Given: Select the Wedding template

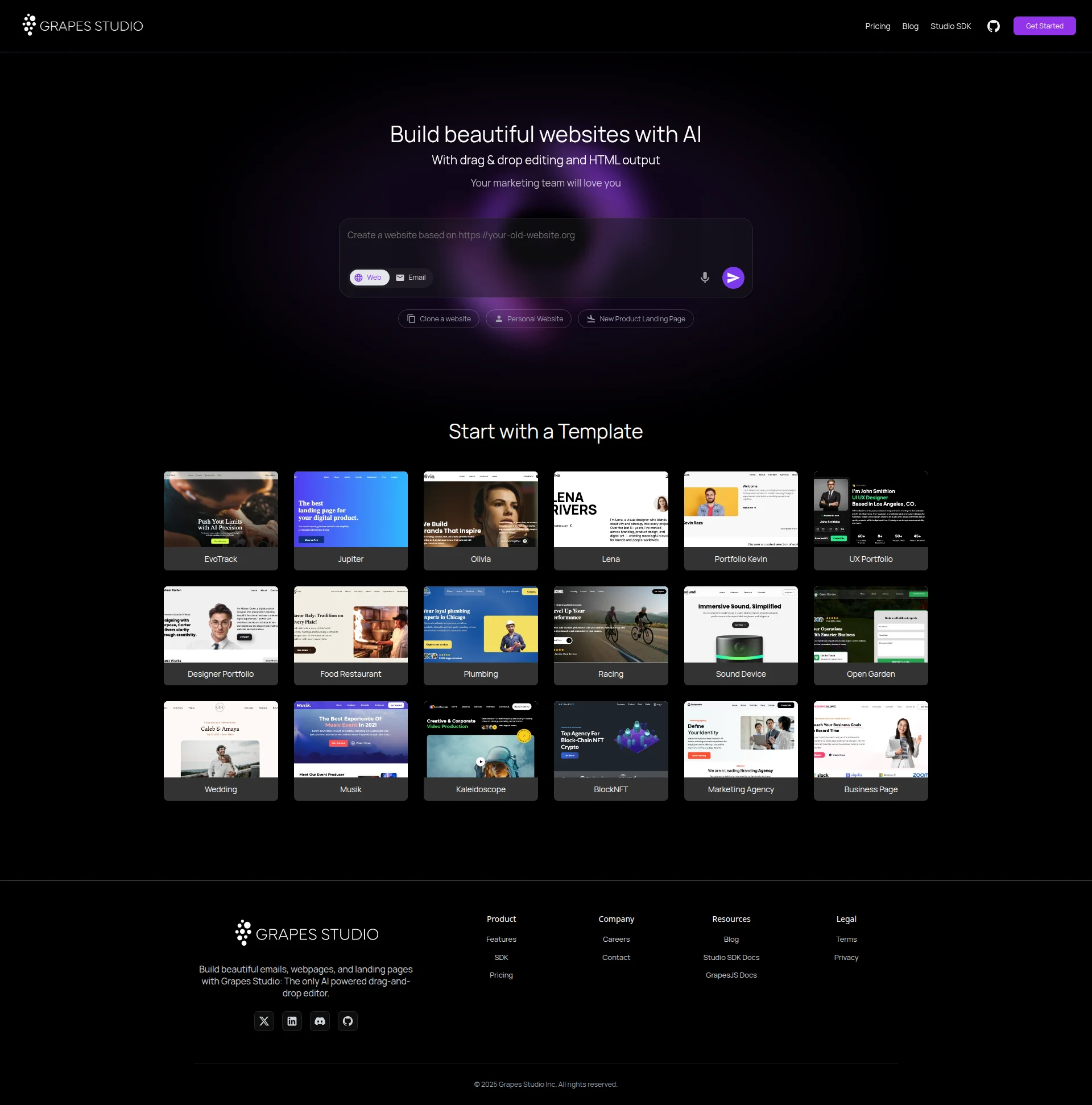Looking at the screenshot, I should tap(221, 750).
